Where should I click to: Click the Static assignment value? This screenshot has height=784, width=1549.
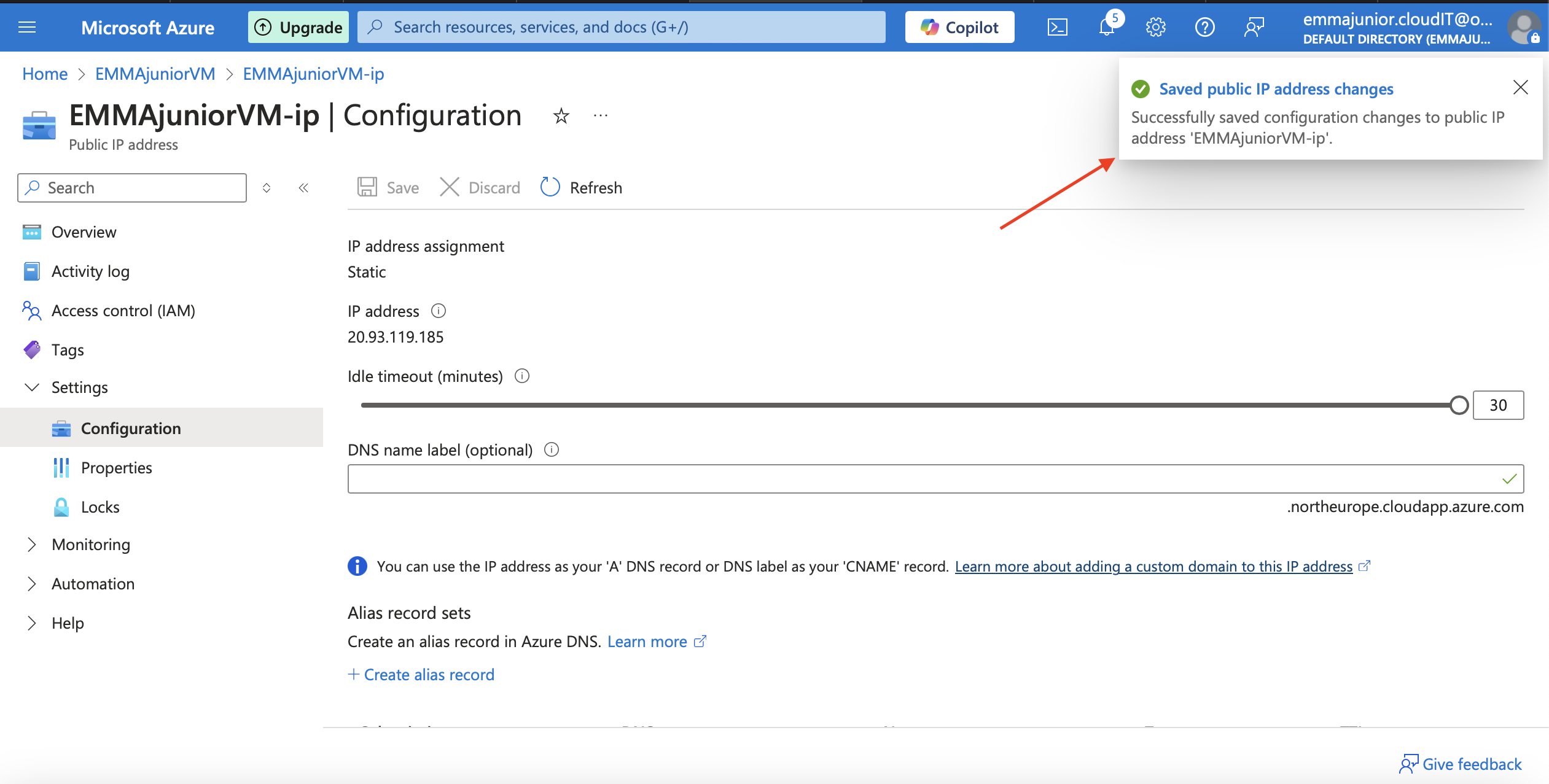click(367, 272)
